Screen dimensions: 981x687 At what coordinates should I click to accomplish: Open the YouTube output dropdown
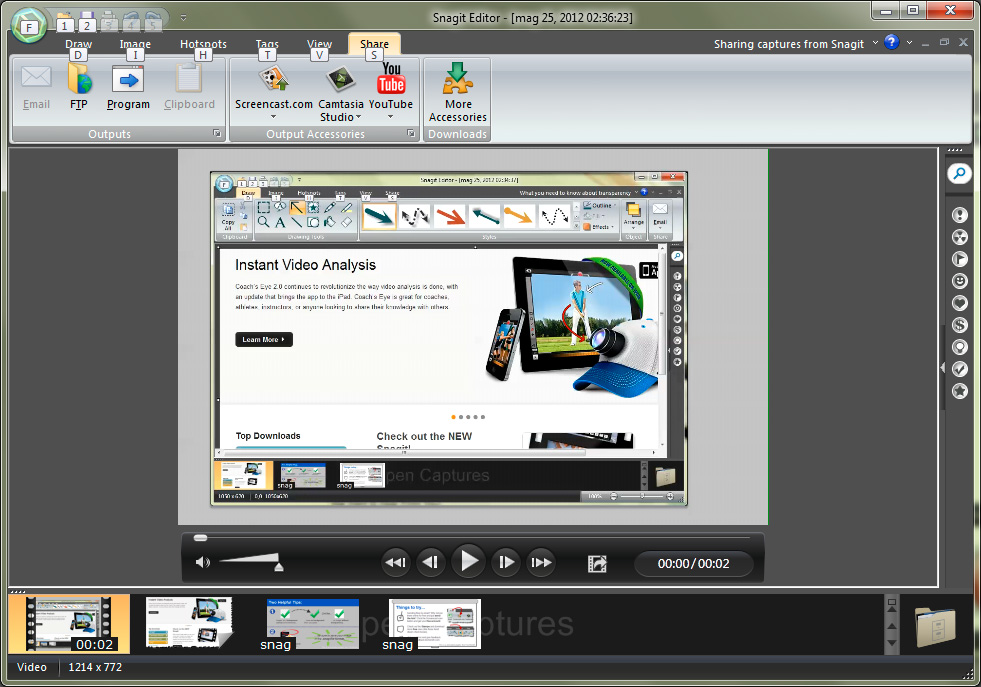coord(390,117)
